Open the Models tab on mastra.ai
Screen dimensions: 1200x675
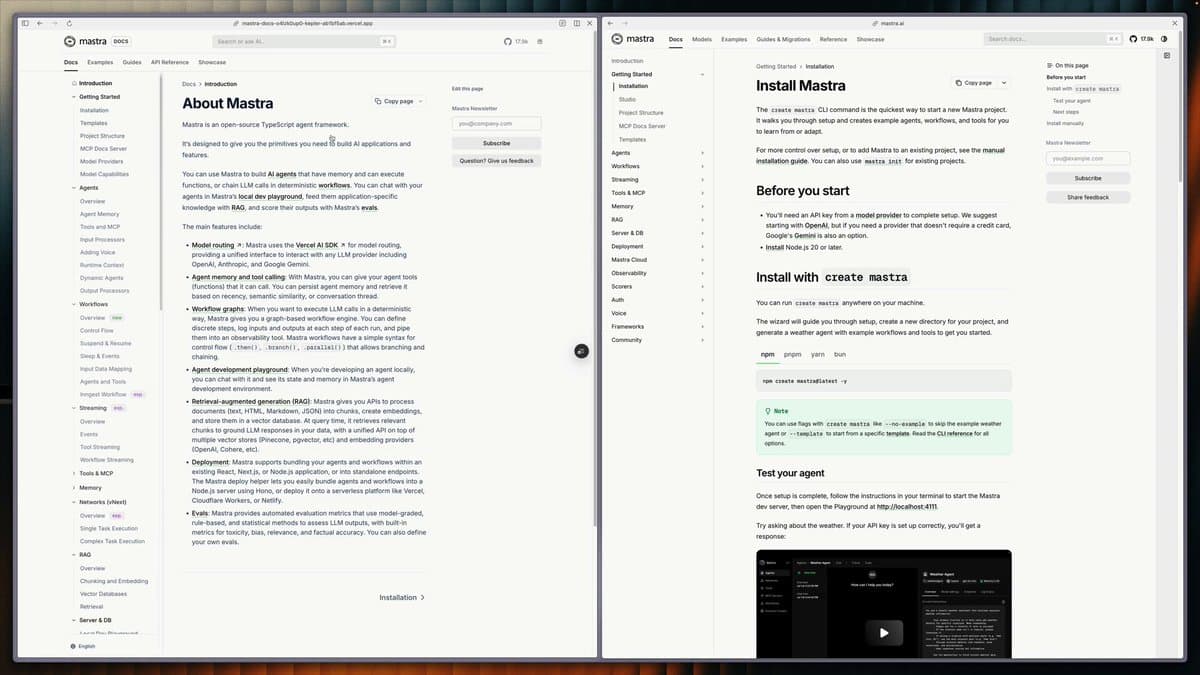pyautogui.click(x=702, y=39)
